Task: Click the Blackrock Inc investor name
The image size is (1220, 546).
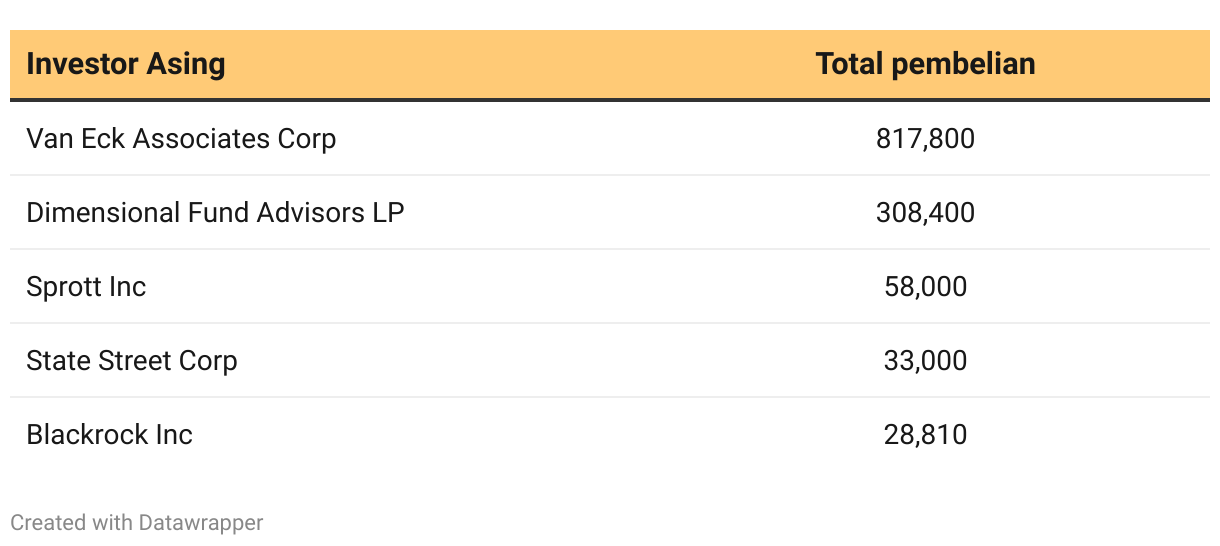Action: click(109, 435)
